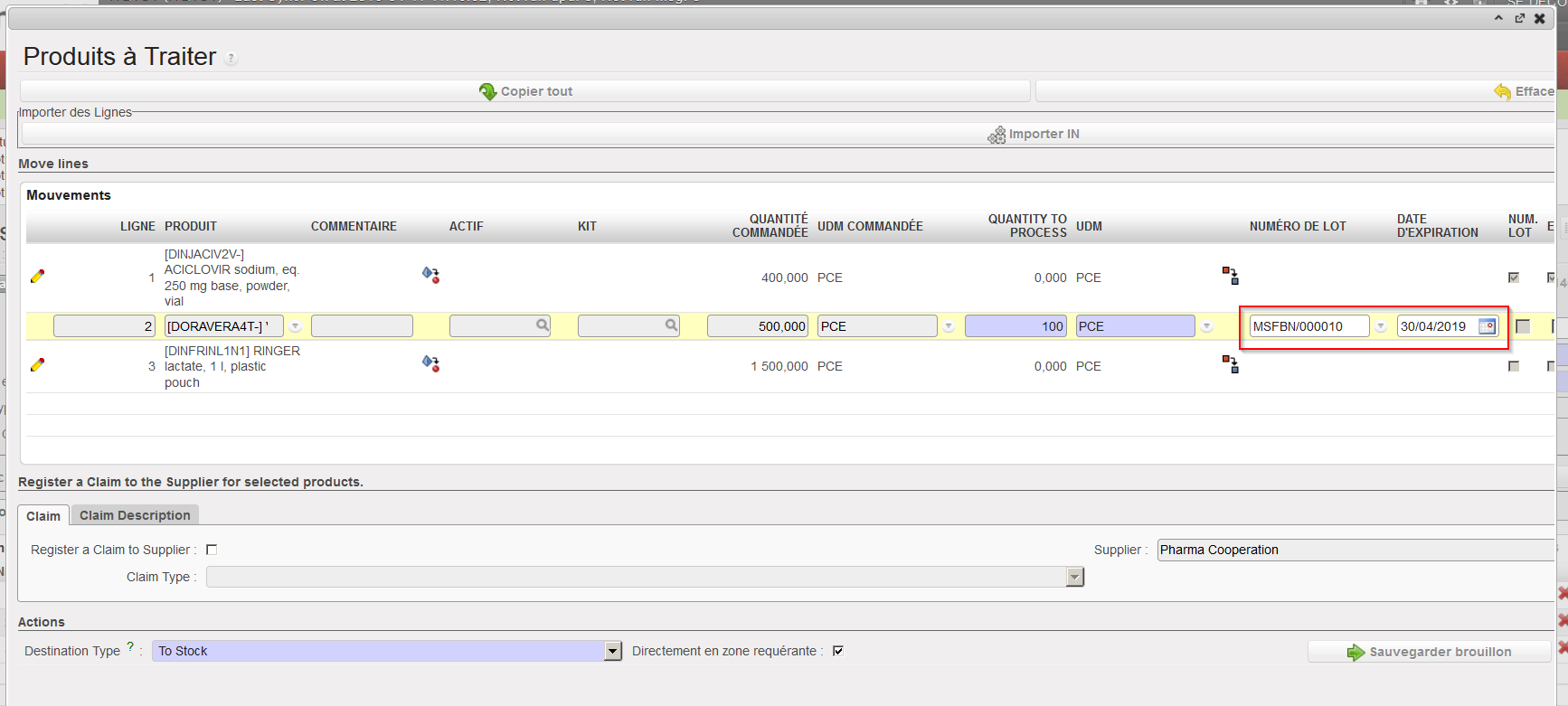The image size is (1568, 706).
Task: Select the Claim tab
Action: [x=43, y=516]
